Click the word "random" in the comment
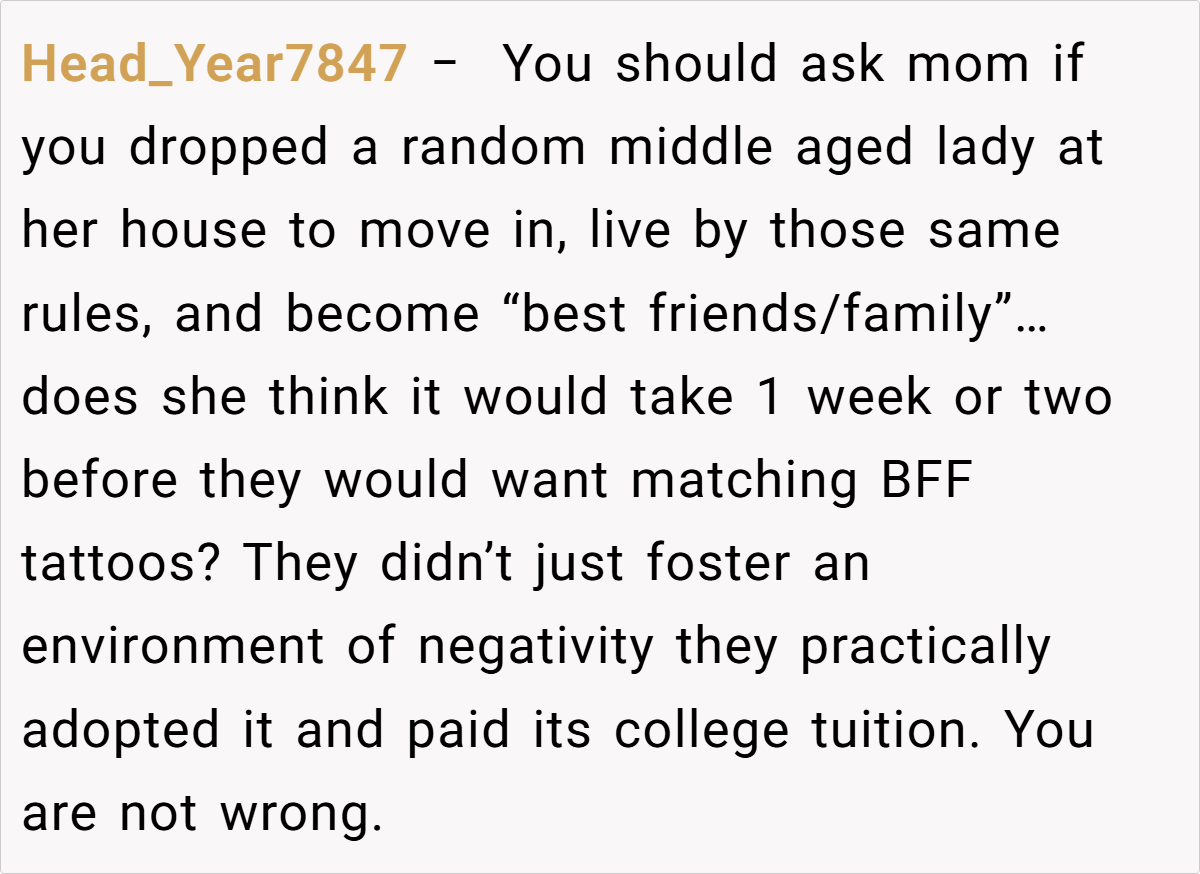This screenshot has height=874, width=1200. [x=494, y=148]
